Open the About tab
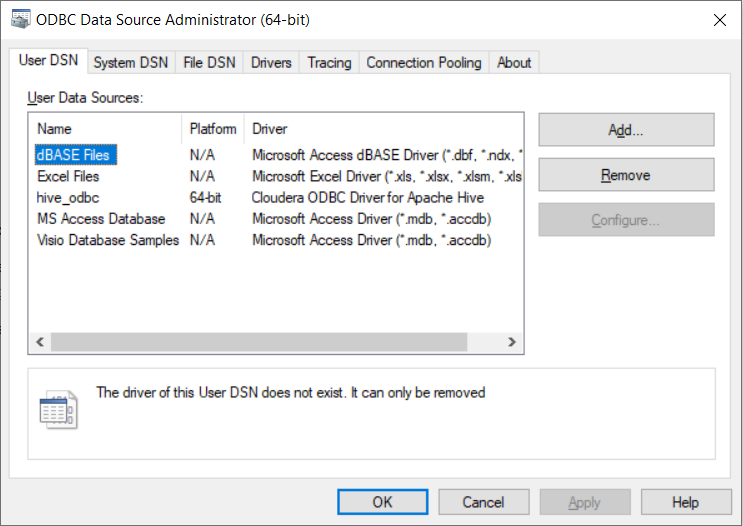 coord(514,63)
